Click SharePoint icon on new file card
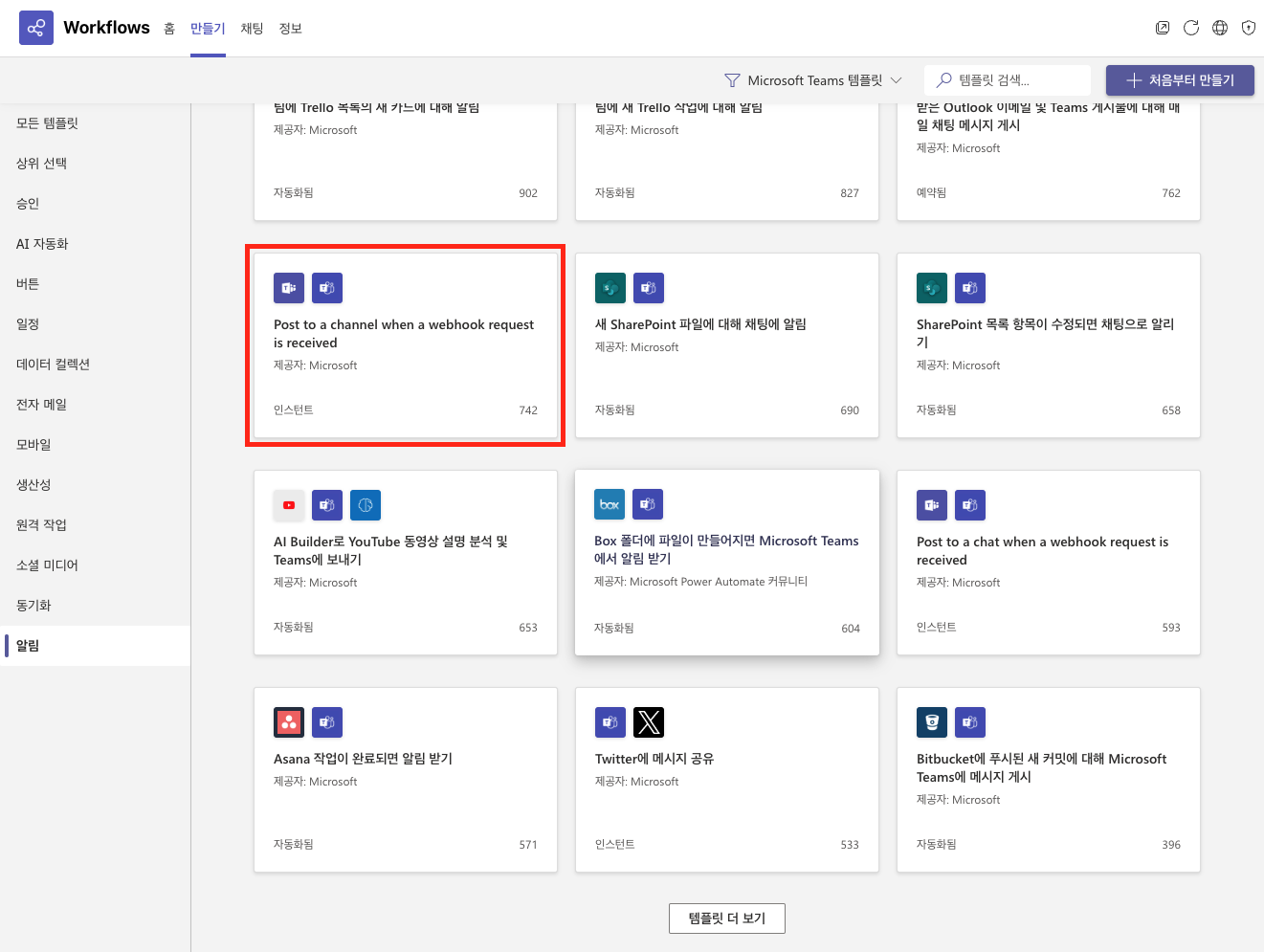Image resolution: width=1264 pixels, height=952 pixels. point(610,288)
